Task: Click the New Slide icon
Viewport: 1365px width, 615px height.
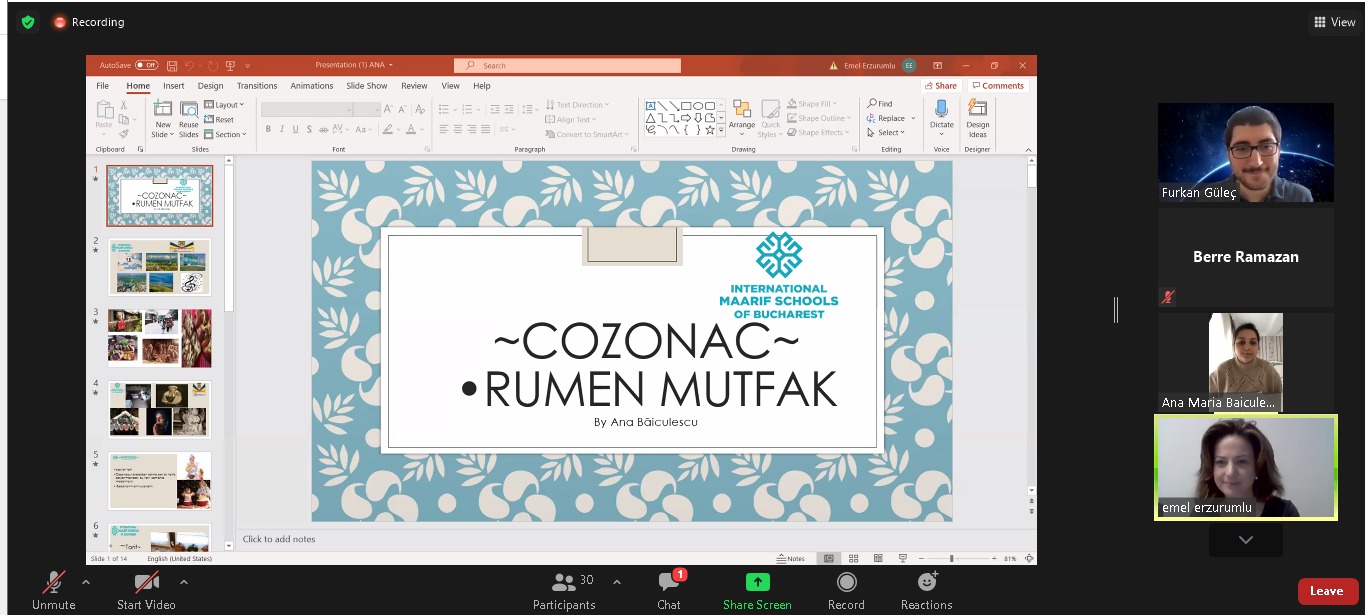Action: point(162,110)
